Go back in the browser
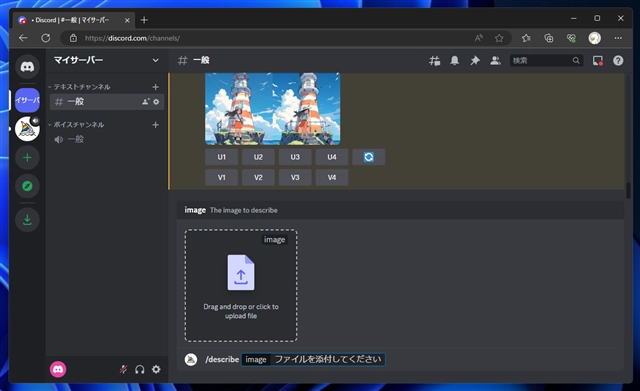The width and height of the screenshot is (640, 391). (x=23, y=38)
